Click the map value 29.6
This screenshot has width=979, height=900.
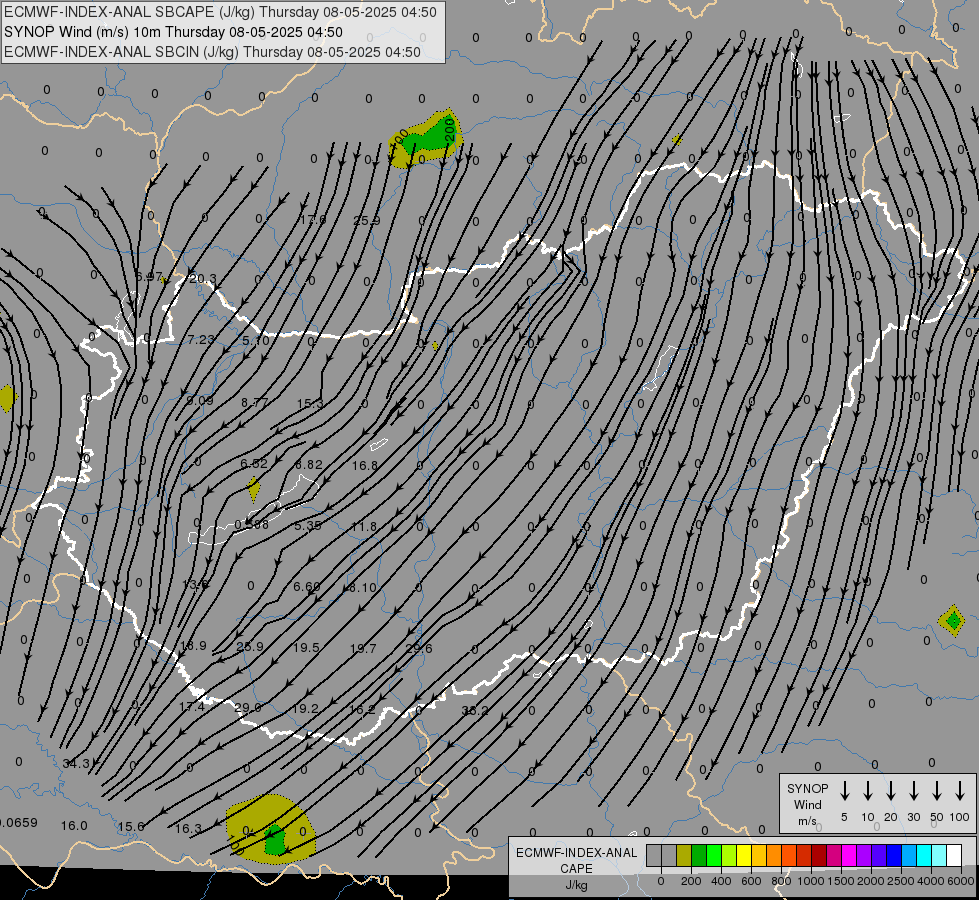pyautogui.click(x=419, y=648)
